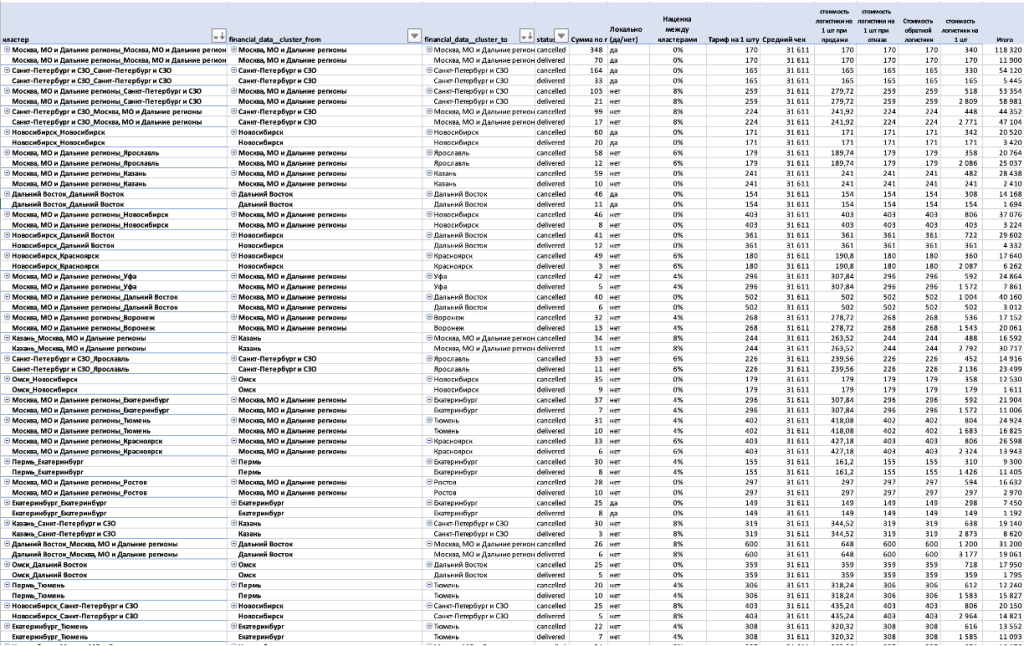This screenshot has width=1024, height=646.
Task: Select the sum cell with value 348
Action: (x=588, y=50)
